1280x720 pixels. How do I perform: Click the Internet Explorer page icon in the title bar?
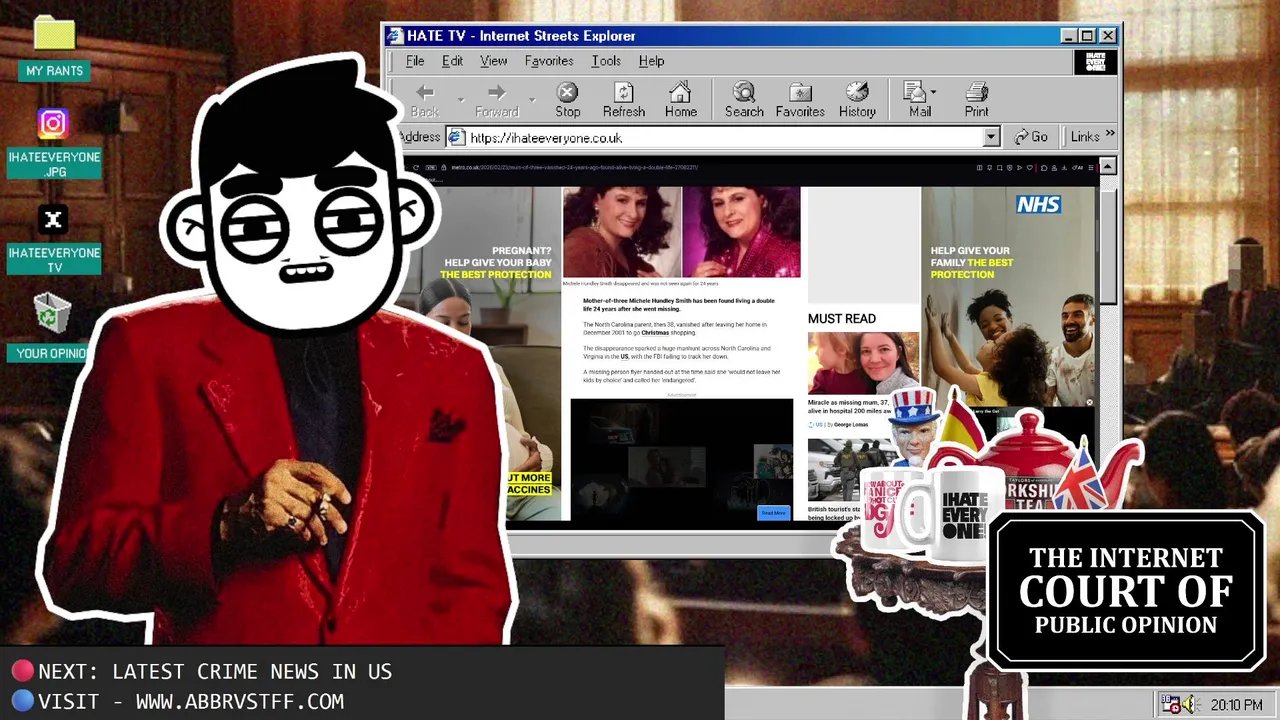[395, 35]
